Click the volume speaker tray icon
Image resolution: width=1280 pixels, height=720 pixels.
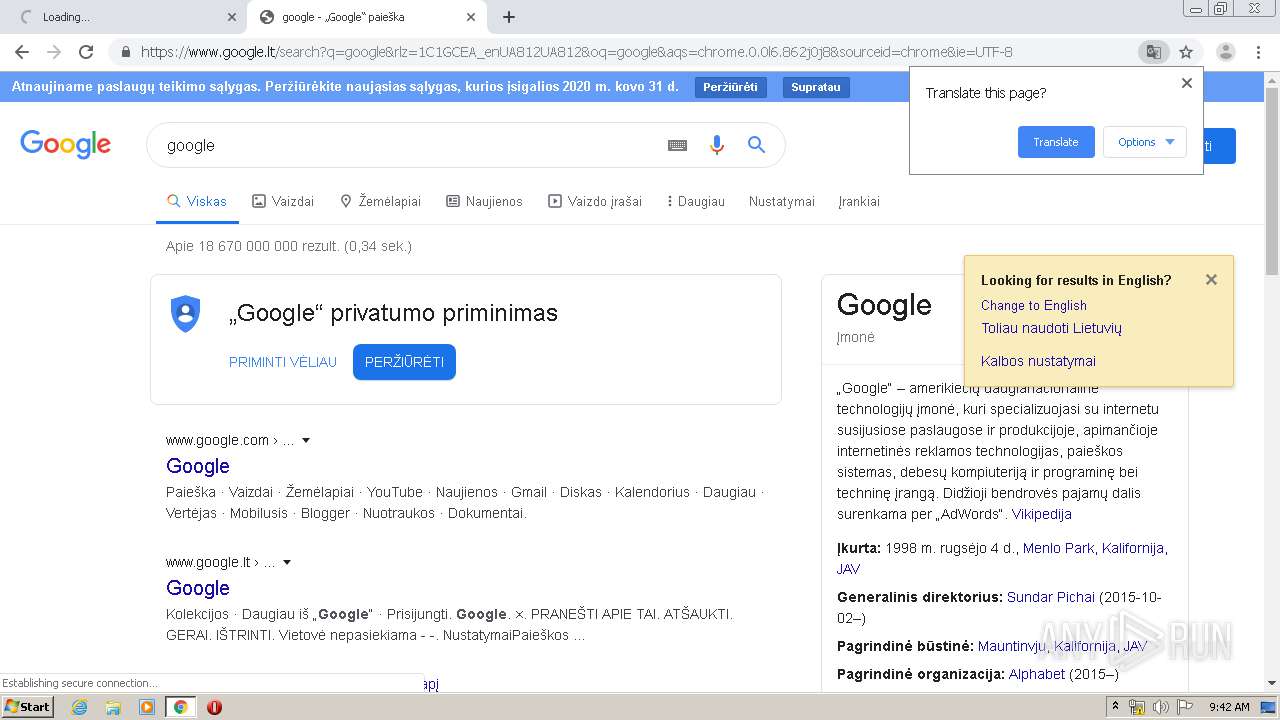coord(1161,707)
